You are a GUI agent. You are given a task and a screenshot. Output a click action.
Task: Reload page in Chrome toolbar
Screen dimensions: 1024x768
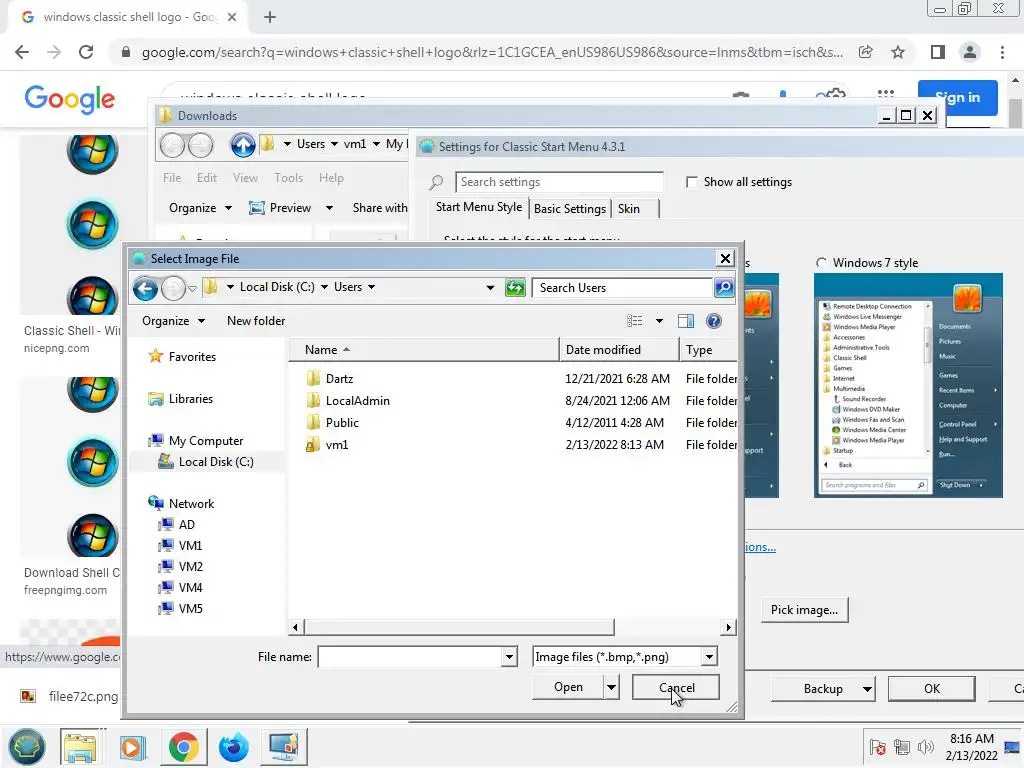pos(86,52)
